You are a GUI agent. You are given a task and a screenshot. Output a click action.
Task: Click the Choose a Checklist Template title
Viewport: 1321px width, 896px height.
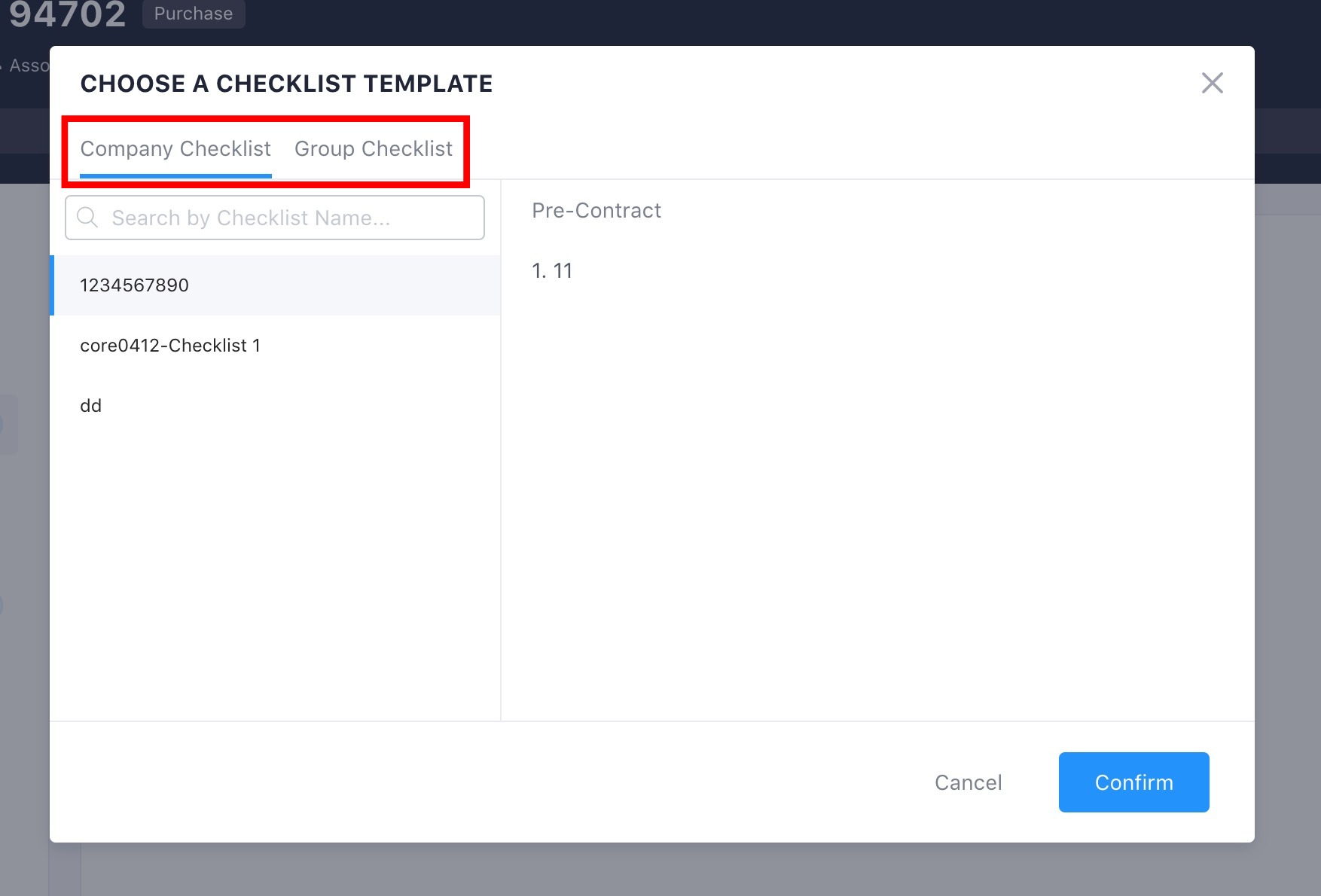click(x=286, y=84)
